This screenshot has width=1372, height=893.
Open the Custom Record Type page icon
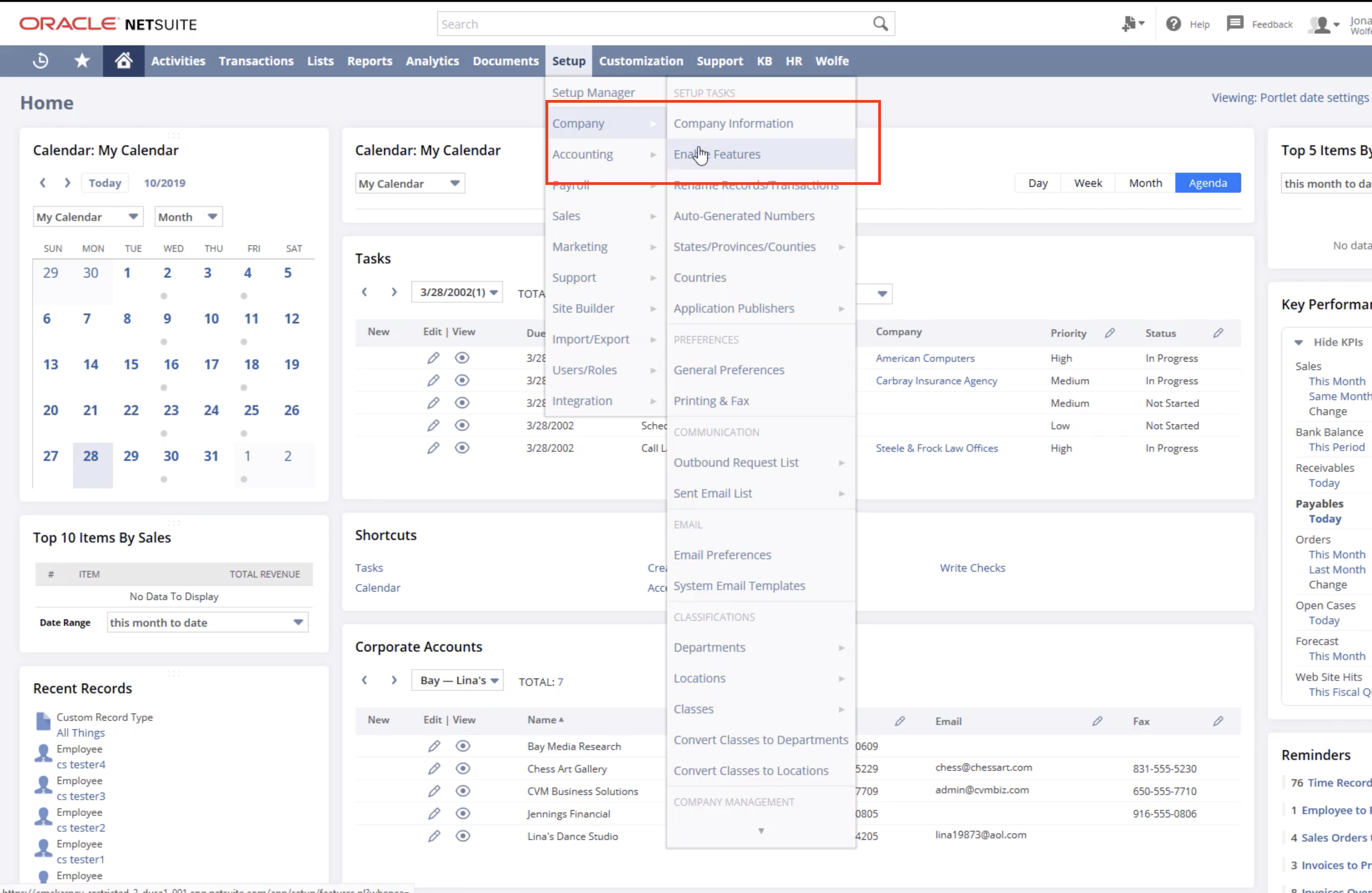point(43,721)
